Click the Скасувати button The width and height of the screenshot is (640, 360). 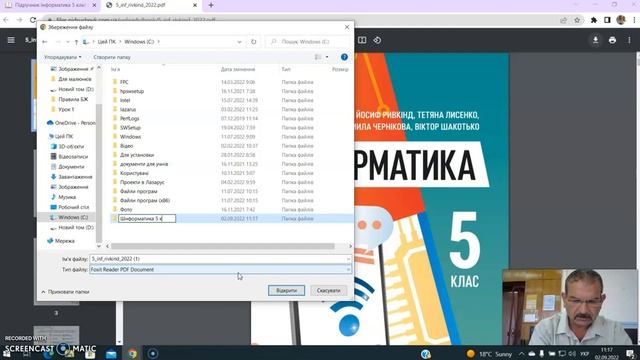click(x=329, y=291)
